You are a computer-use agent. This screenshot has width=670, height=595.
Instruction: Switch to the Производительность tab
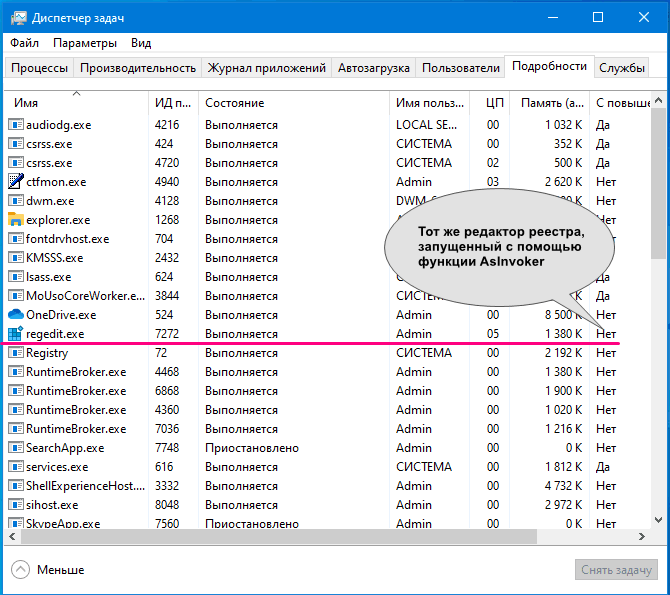coord(138,68)
